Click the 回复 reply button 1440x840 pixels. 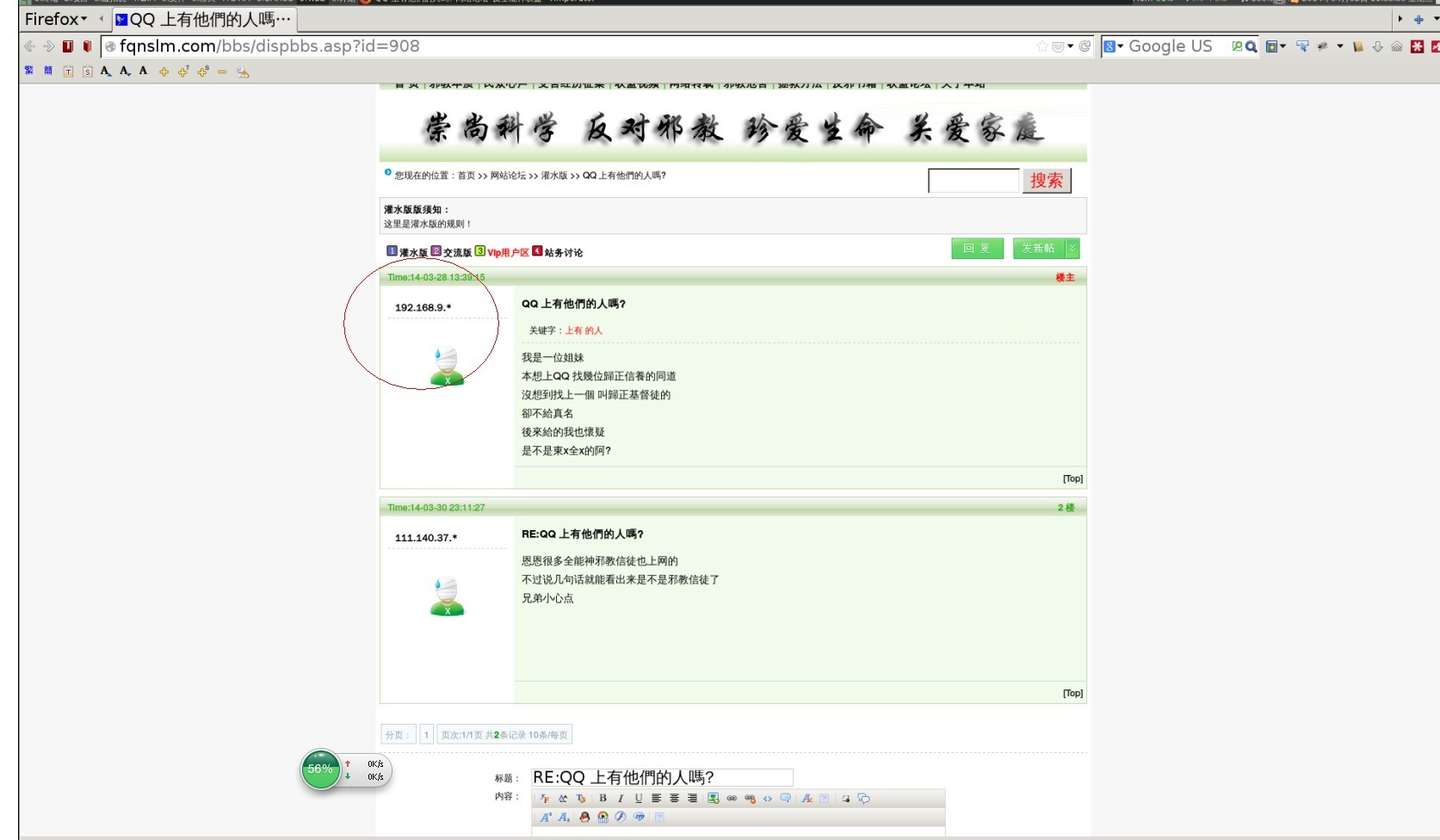point(977,249)
